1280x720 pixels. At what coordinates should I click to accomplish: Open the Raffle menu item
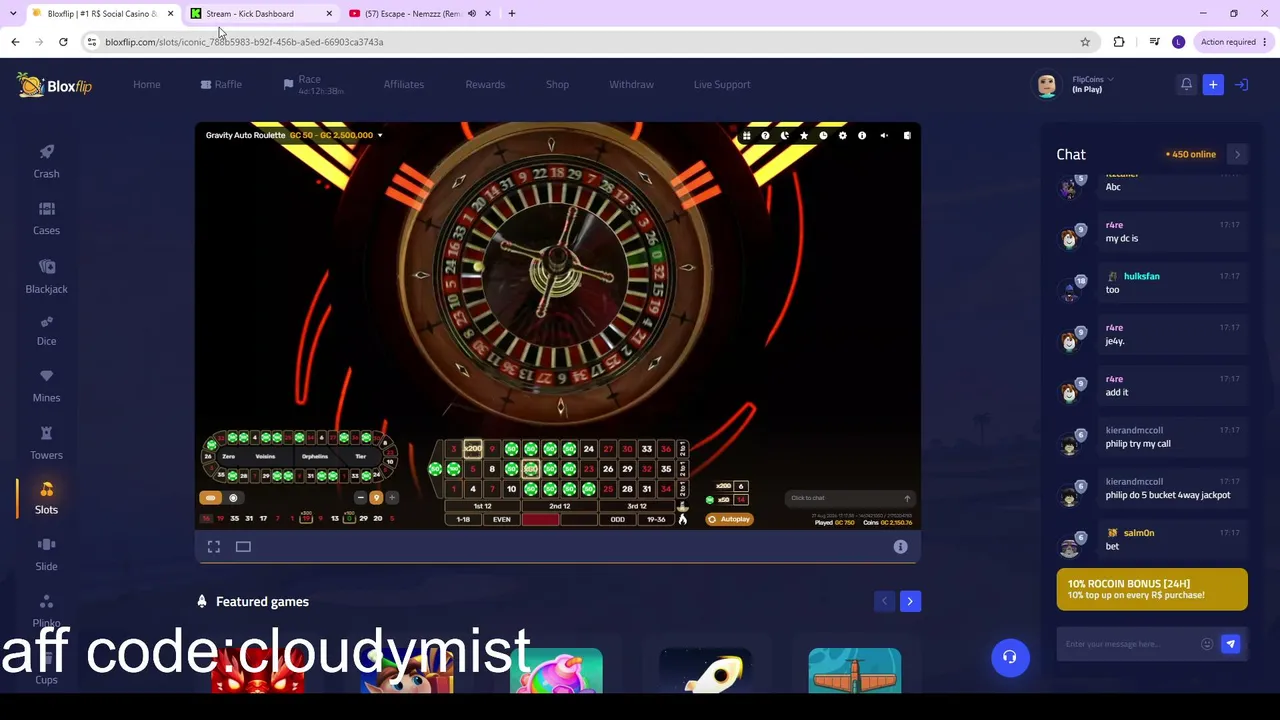pyautogui.click(x=221, y=85)
